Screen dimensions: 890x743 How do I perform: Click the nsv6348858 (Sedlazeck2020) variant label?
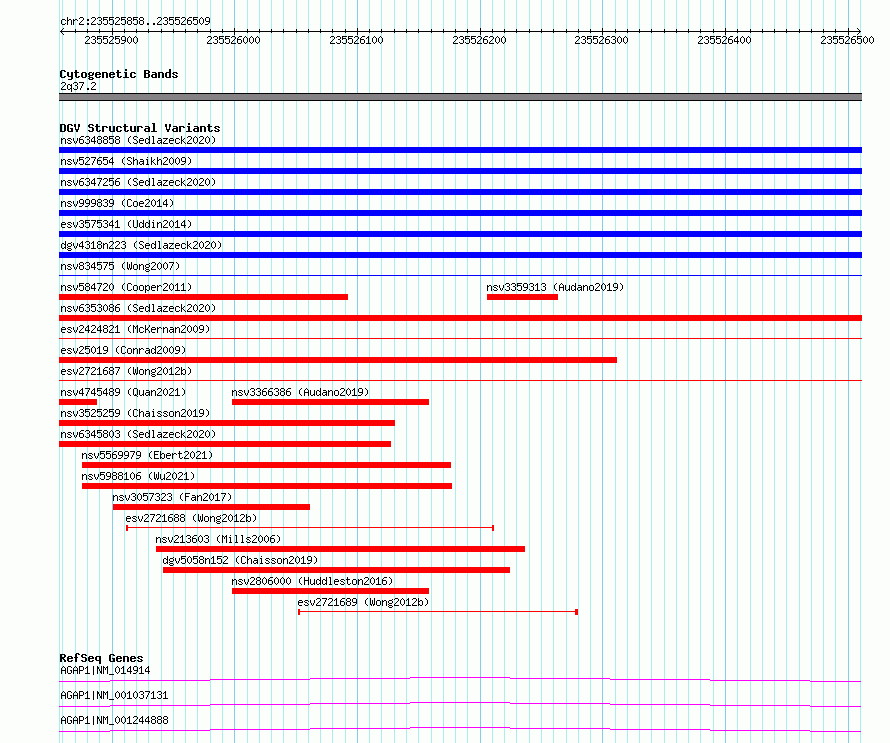coord(138,140)
